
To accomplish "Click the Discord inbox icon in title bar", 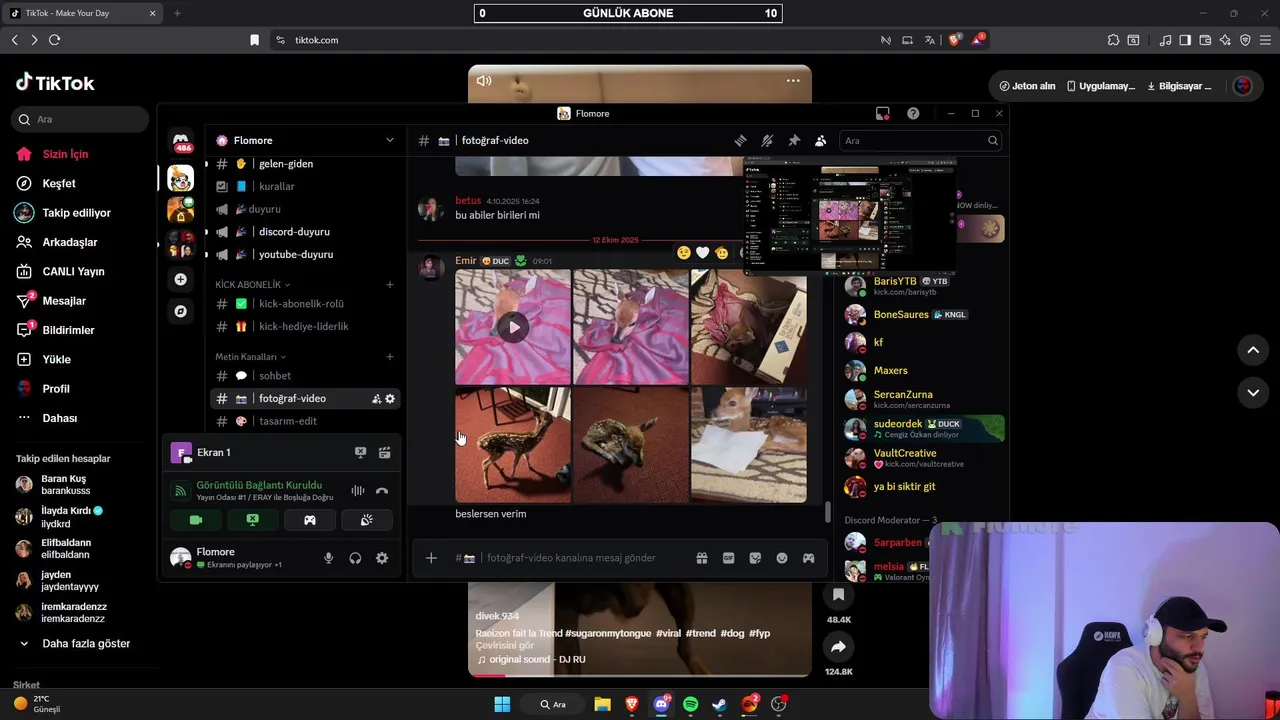I will click(882, 114).
